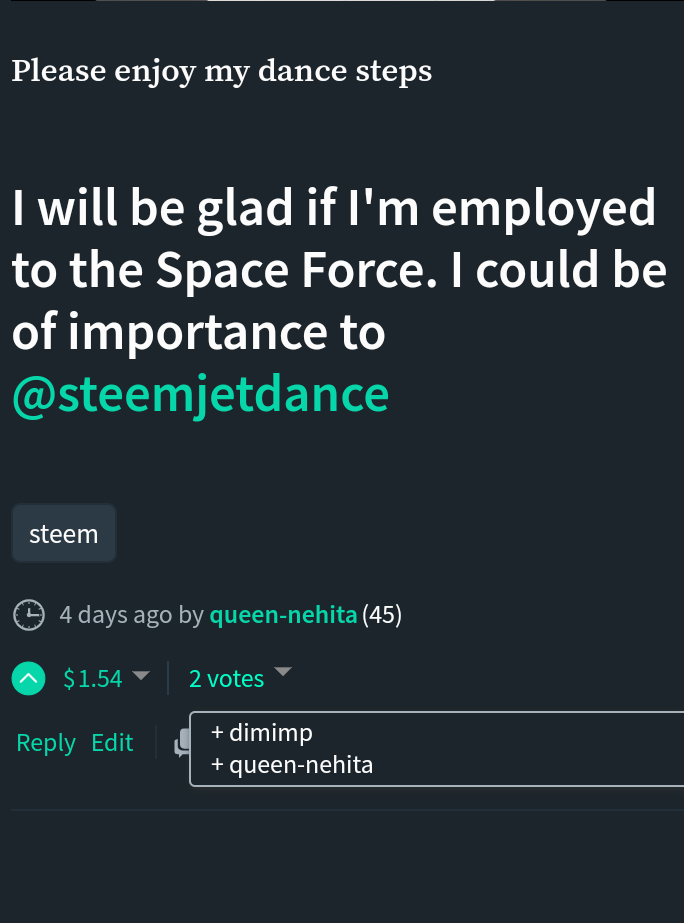Click the clock icon beside the timestamp
The width and height of the screenshot is (684, 923).
click(x=30, y=614)
